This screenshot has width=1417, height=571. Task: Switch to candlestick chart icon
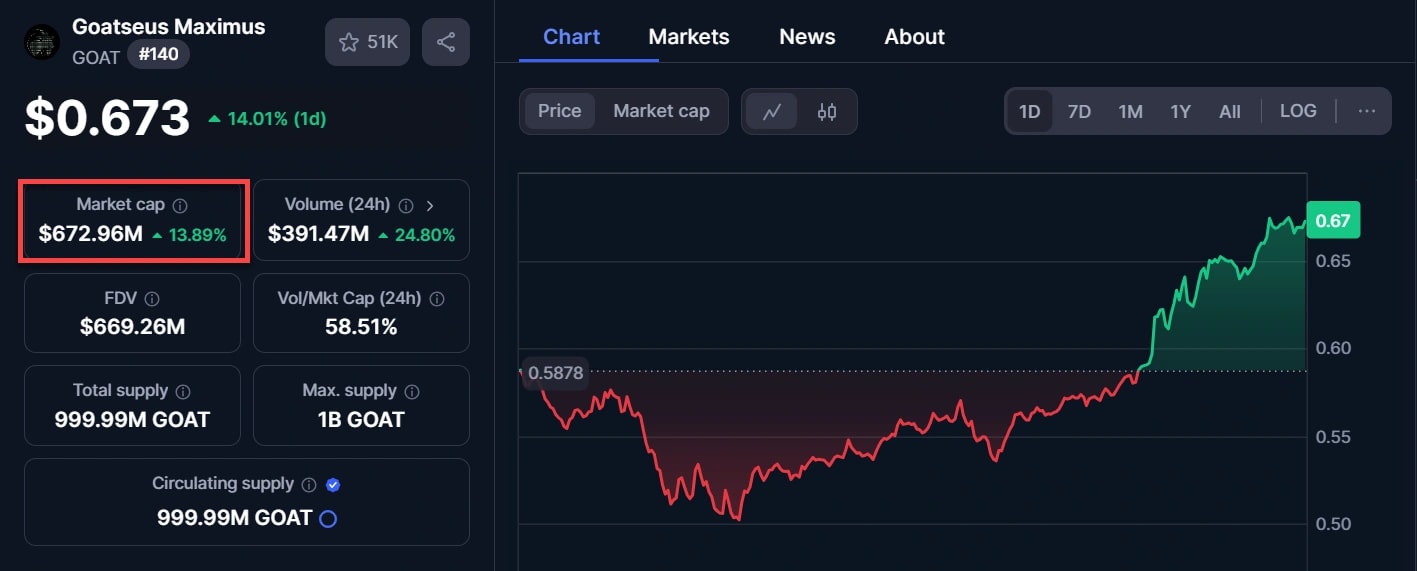[x=827, y=111]
